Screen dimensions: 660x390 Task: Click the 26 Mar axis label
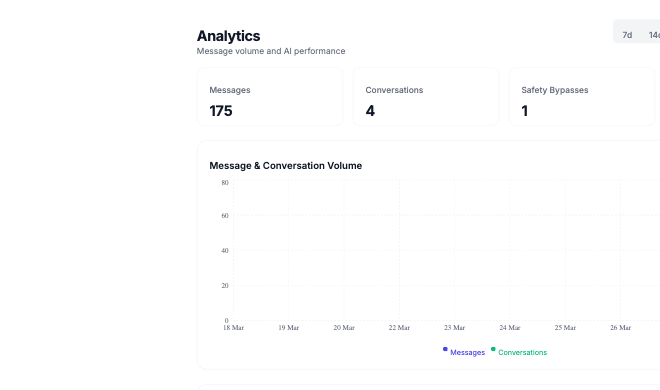pyautogui.click(x=620, y=328)
